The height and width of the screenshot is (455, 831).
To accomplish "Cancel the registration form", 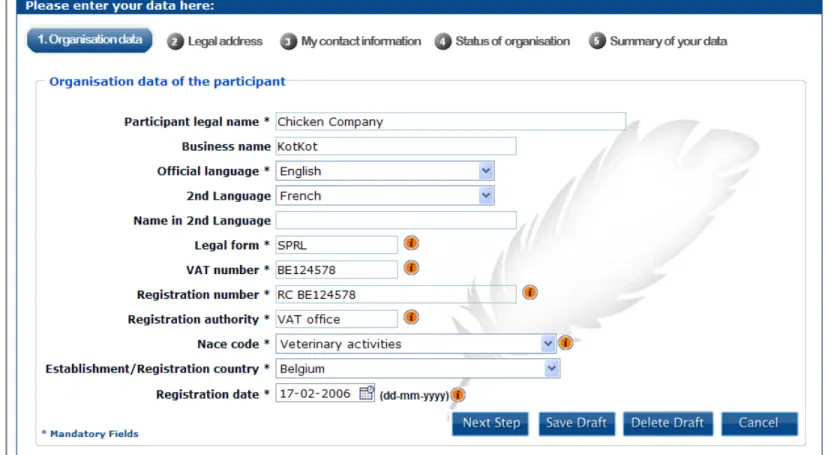I will 759,423.
